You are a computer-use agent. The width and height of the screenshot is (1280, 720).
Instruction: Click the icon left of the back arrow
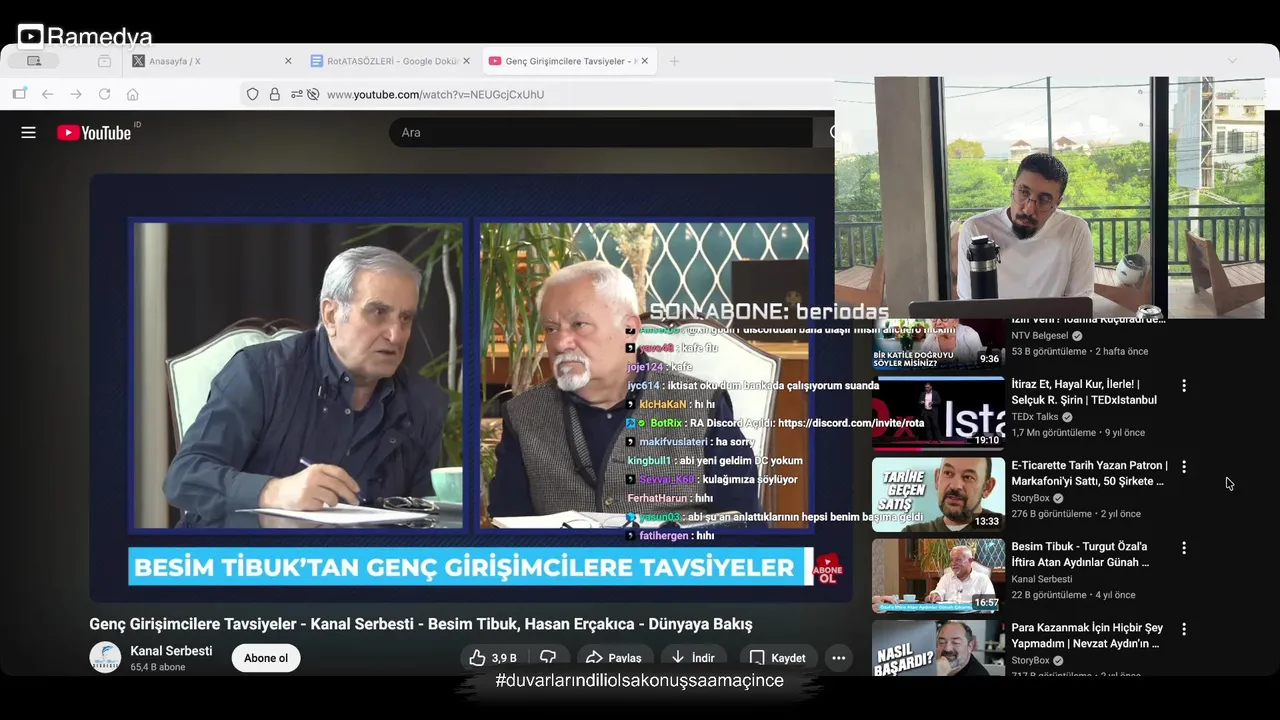(19, 94)
